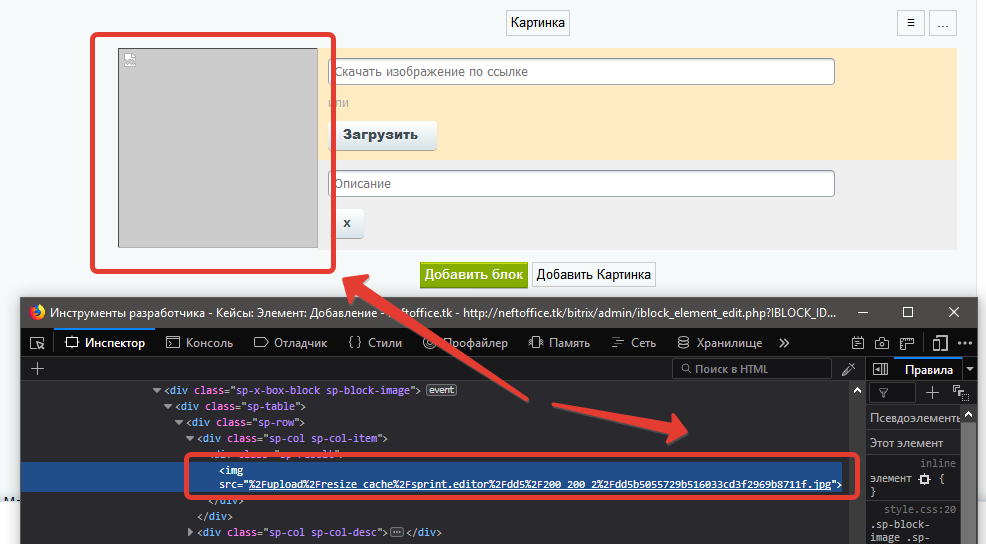Open the devtools three-dot options menu

(964, 343)
